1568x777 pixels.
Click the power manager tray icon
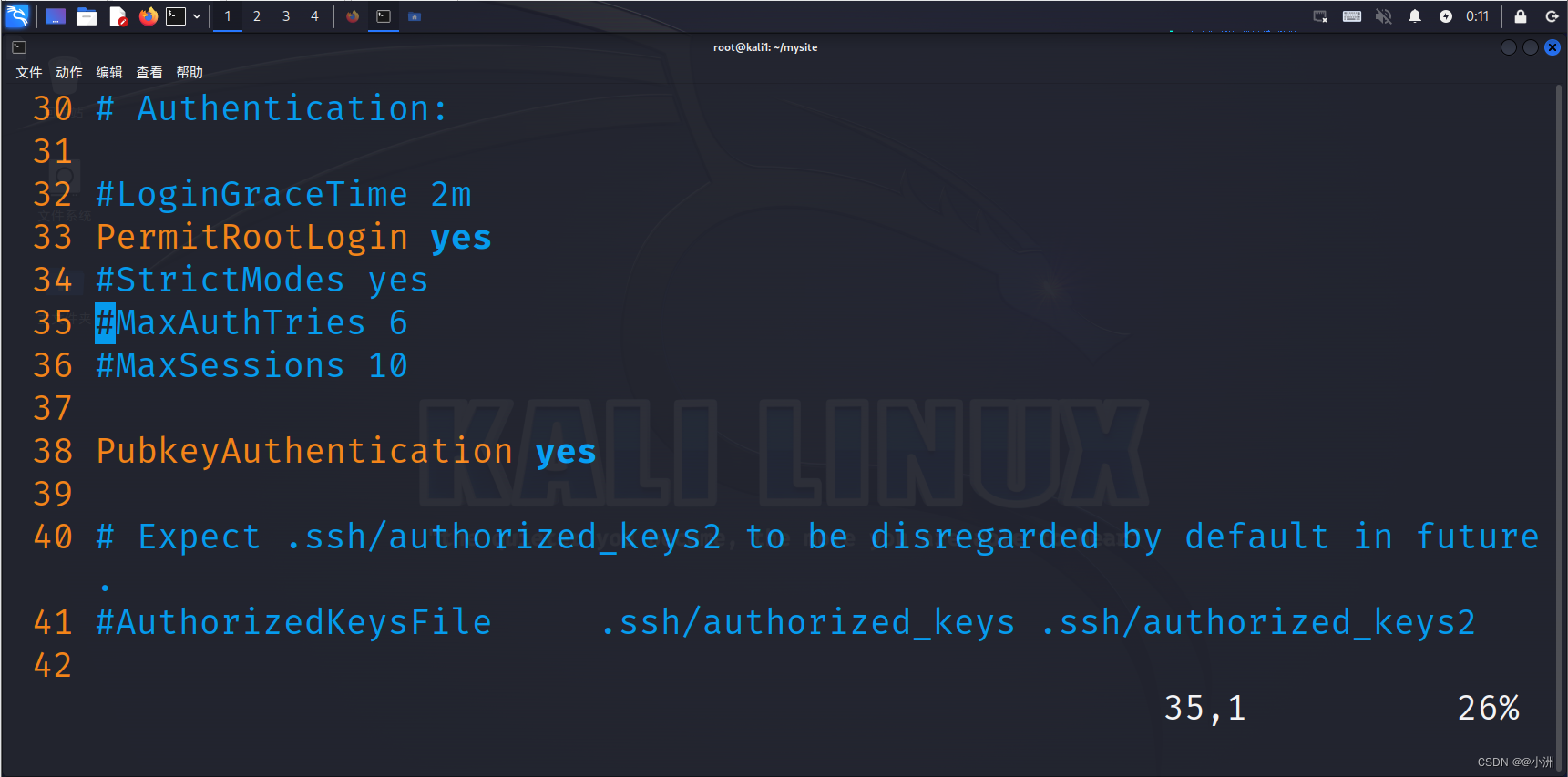point(1447,15)
